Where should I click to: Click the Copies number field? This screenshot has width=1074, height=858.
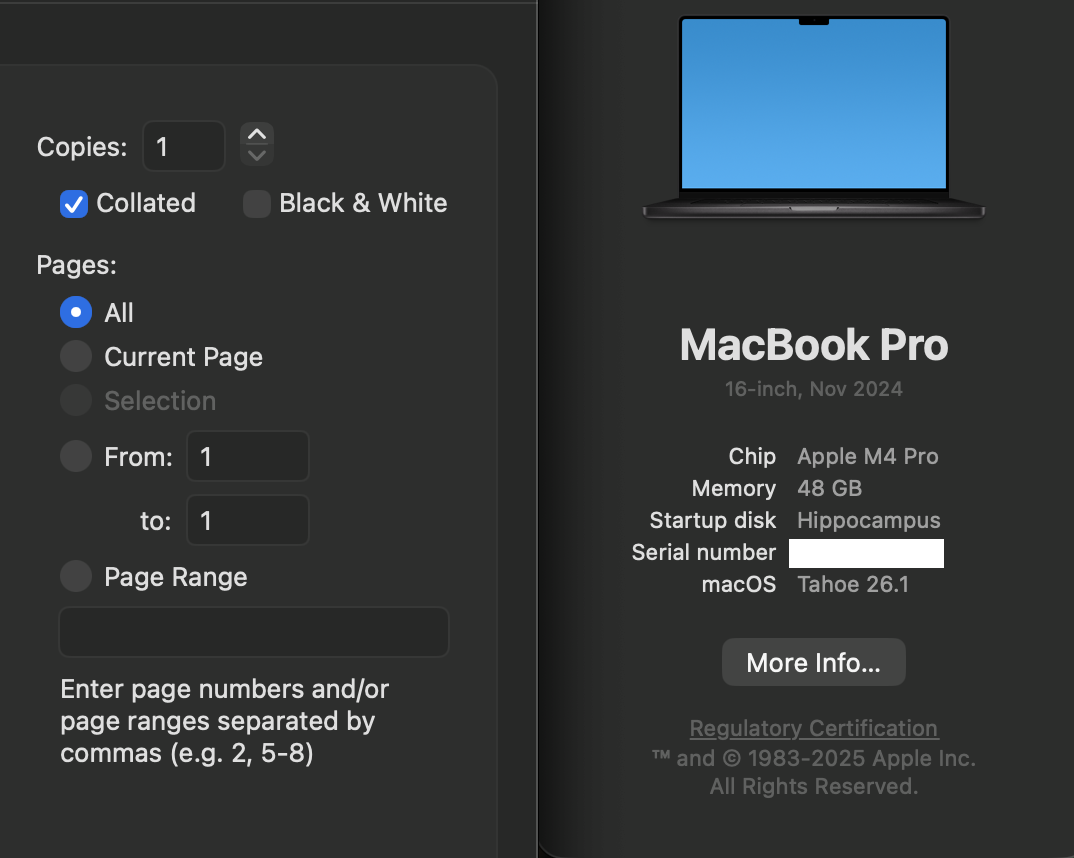click(x=184, y=146)
